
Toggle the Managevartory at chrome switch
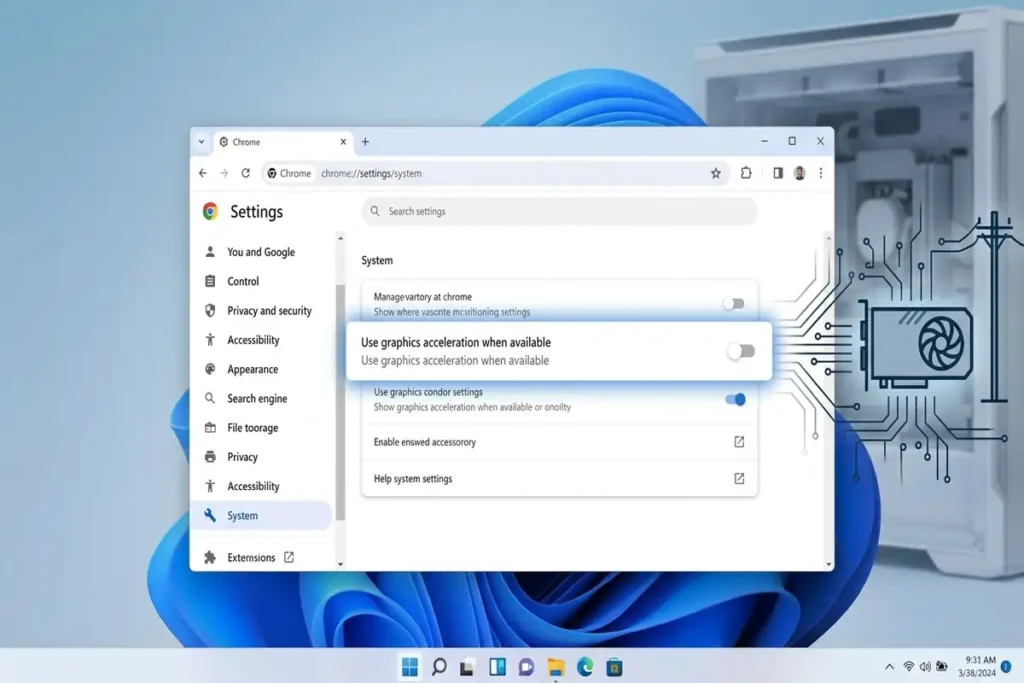734,304
